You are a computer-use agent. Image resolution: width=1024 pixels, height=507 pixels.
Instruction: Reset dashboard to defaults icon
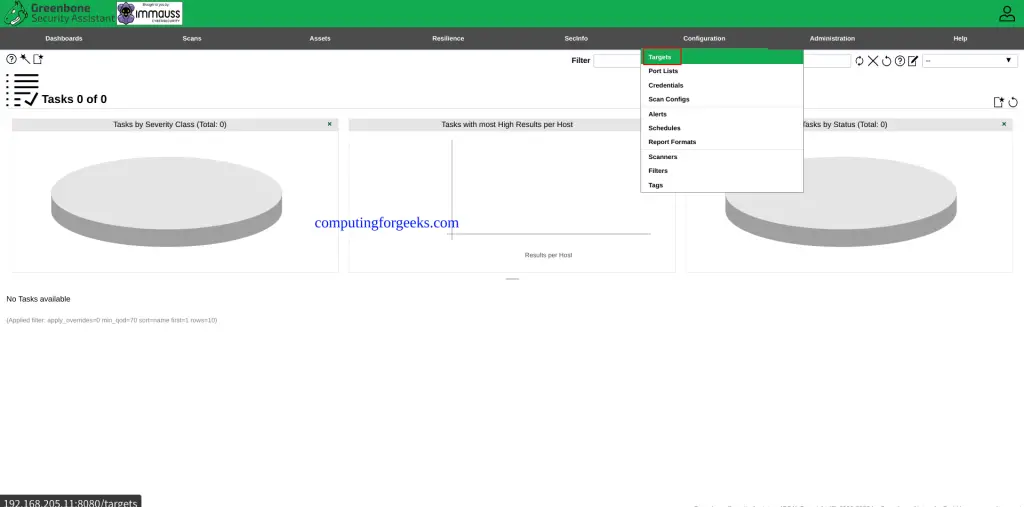1013,102
